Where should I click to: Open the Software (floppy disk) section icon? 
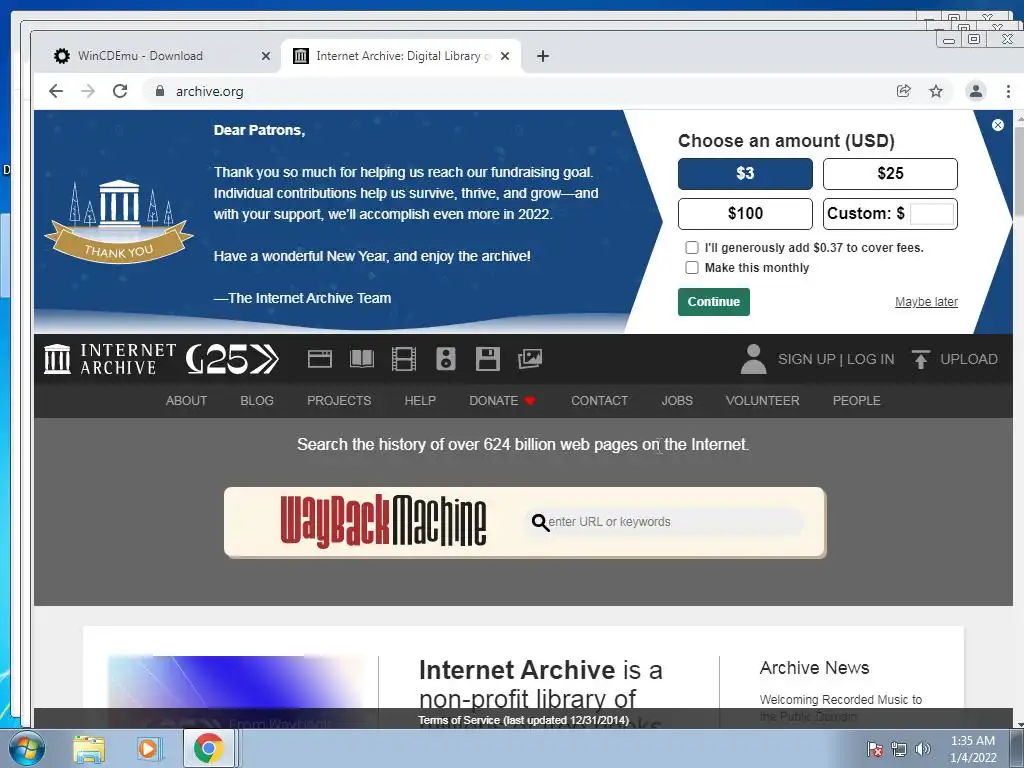pos(487,359)
